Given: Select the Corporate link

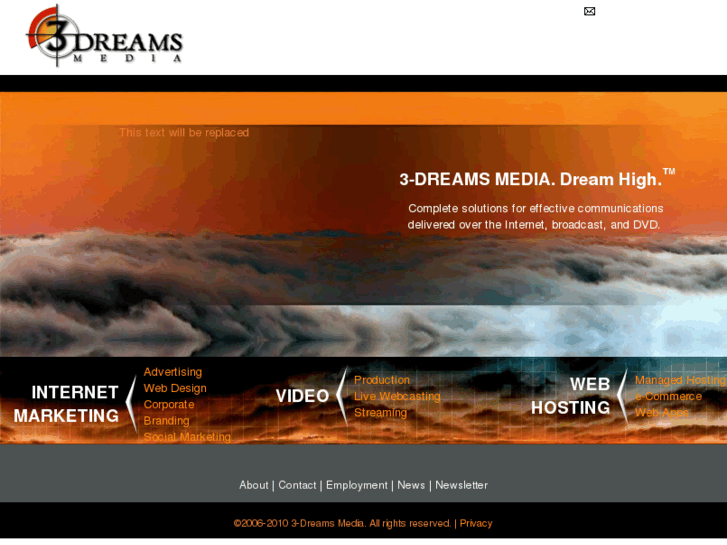Looking at the screenshot, I should (169, 404).
